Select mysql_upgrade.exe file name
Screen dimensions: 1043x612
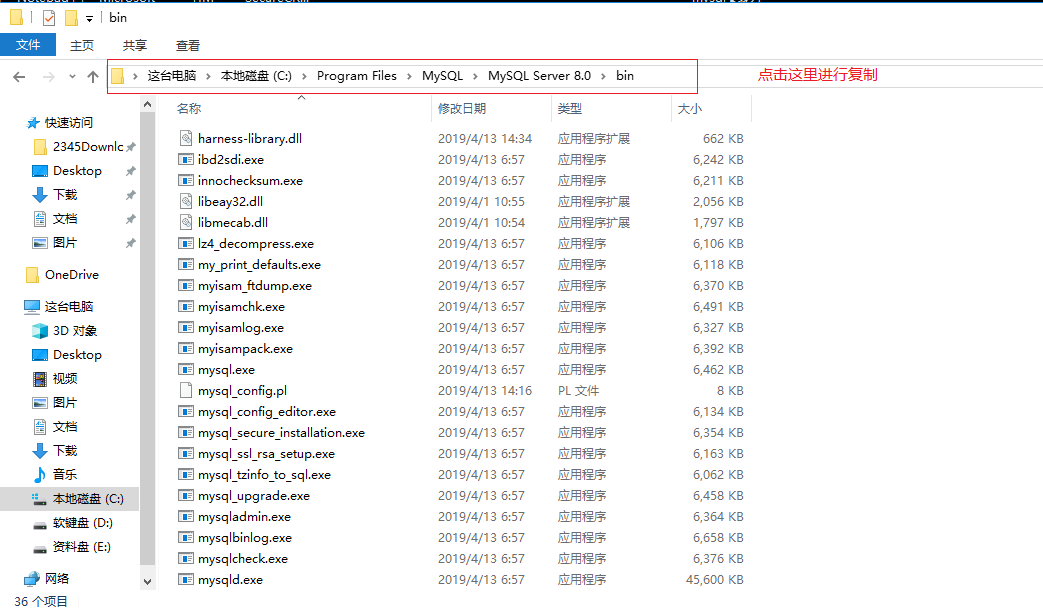pos(254,496)
